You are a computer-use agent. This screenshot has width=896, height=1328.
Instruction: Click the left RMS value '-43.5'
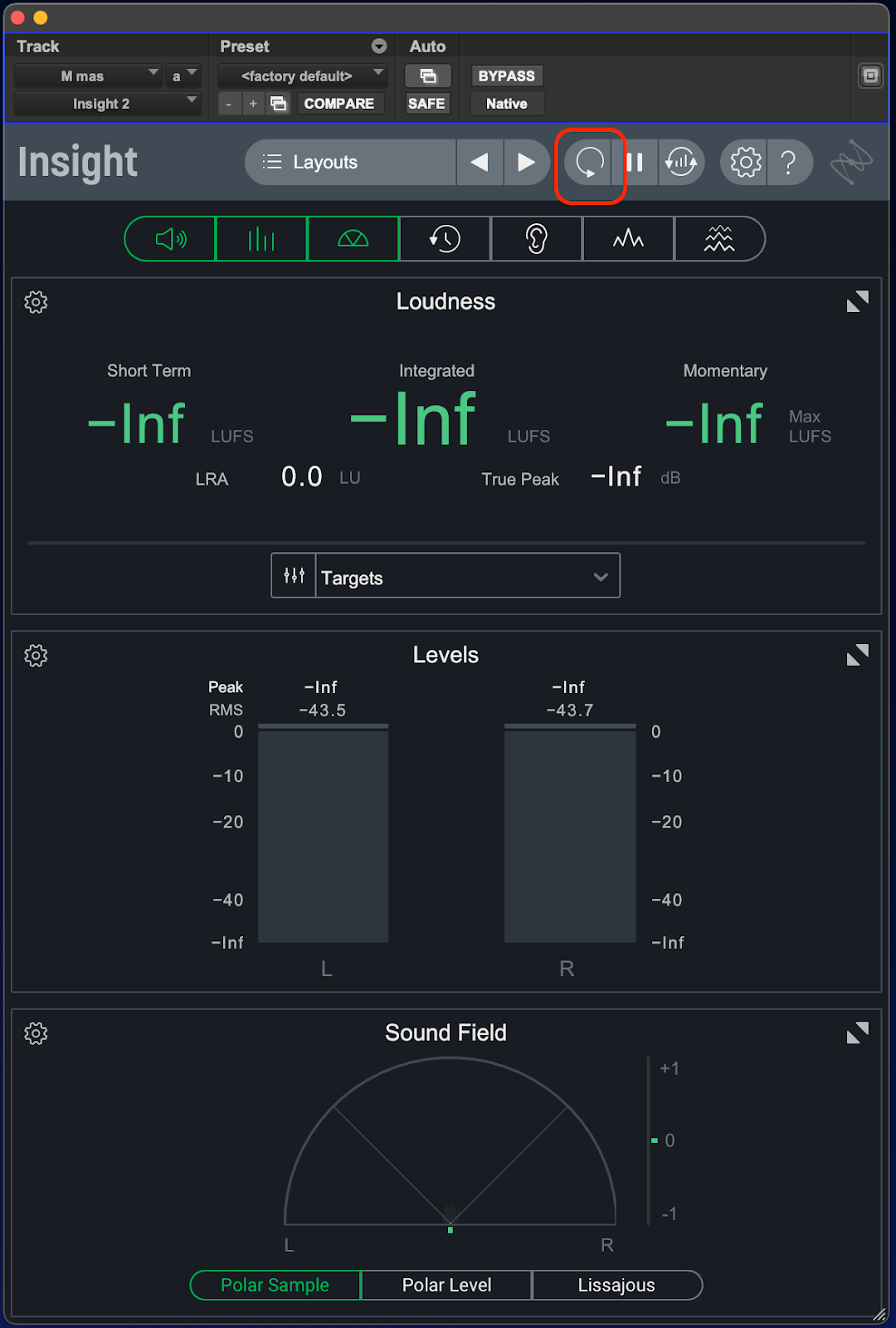tap(323, 710)
